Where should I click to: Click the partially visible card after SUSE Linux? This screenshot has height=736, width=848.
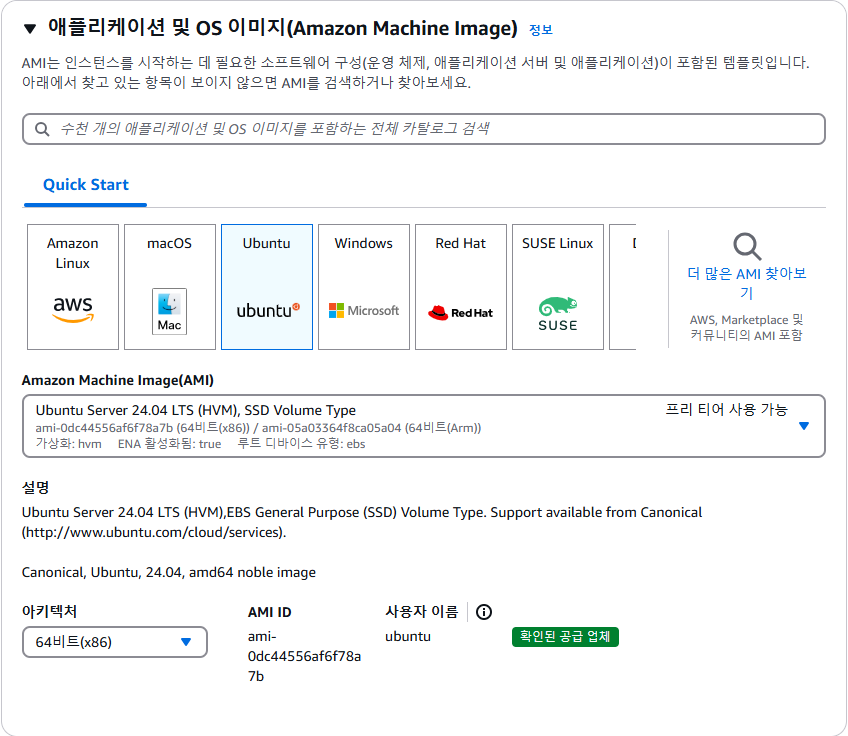click(622, 287)
